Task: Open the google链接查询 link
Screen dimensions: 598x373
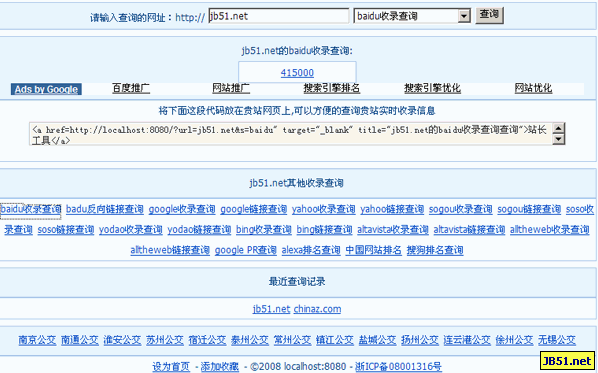Action: pyautogui.click(x=254, y=209)
